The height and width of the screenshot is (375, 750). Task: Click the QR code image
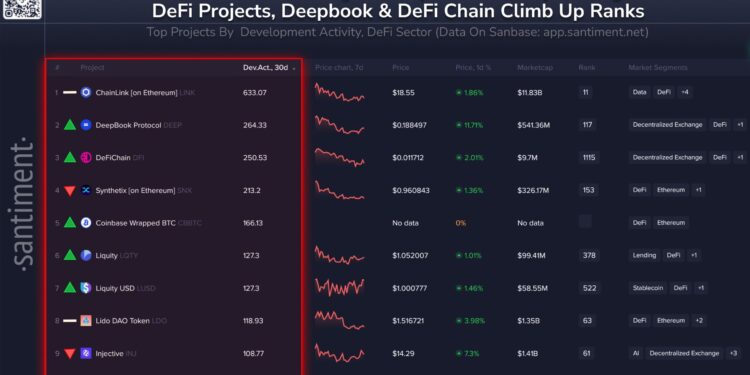[x=22, y=9]
